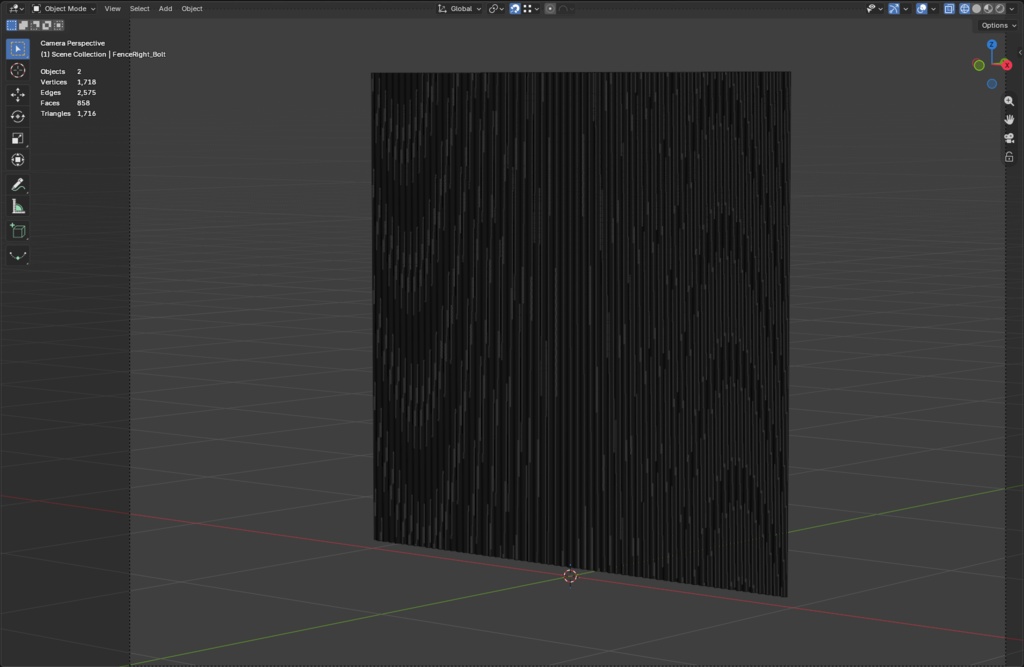Click the blue Z axis gizmo

pyautogui.click(x=991, y=44)
